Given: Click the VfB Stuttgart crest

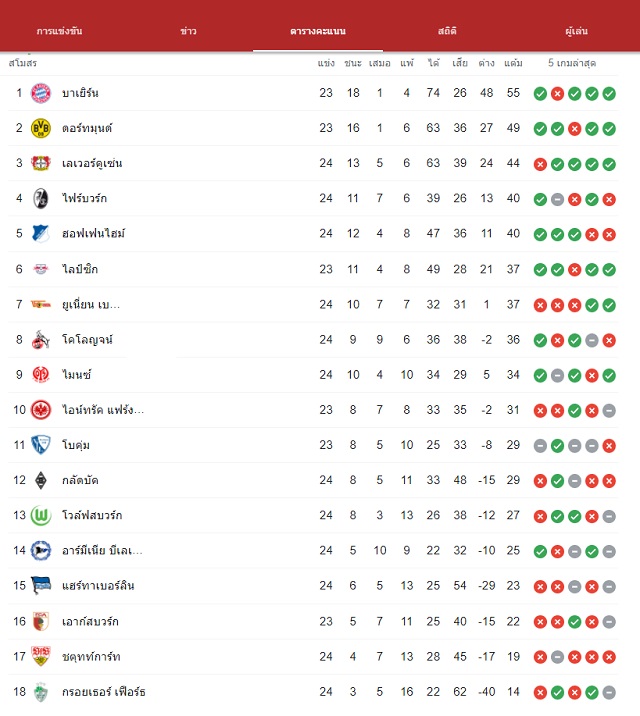Looking at the screenshot, I should click(41, 656).
